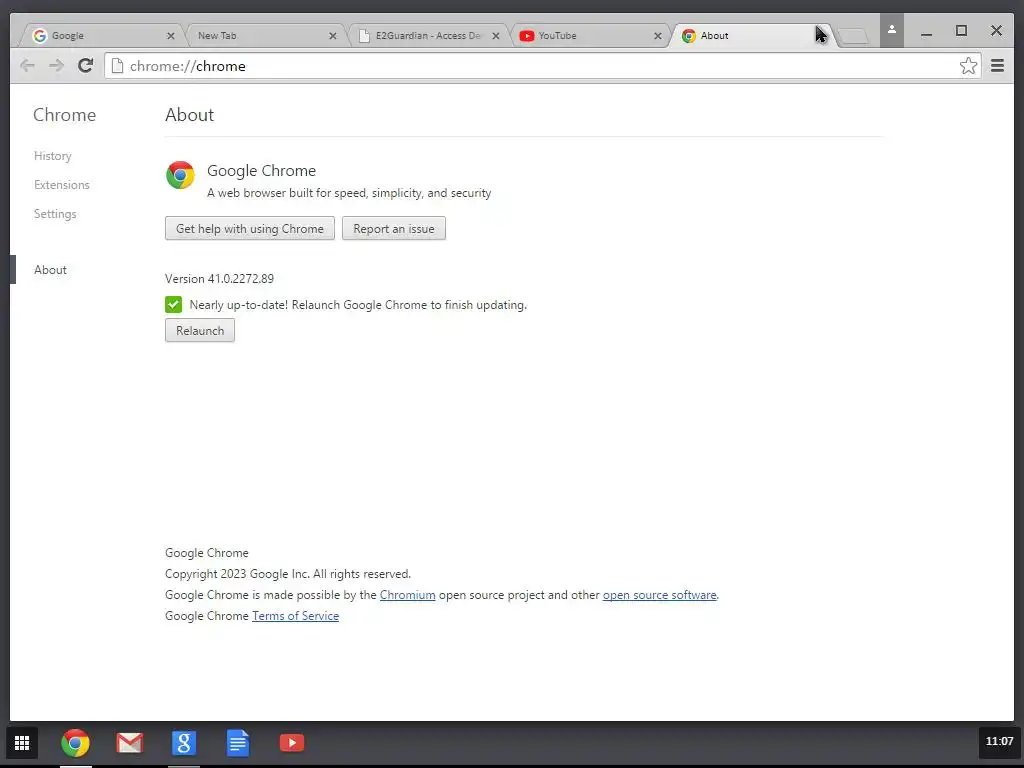This screenshot has width=1024, height=768.
Task: Open Settings in the sidebar
Action: tap(55, 214)
